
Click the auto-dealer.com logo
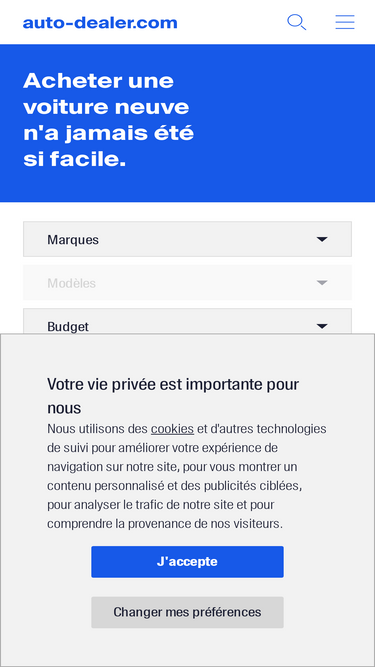point(100,23)
